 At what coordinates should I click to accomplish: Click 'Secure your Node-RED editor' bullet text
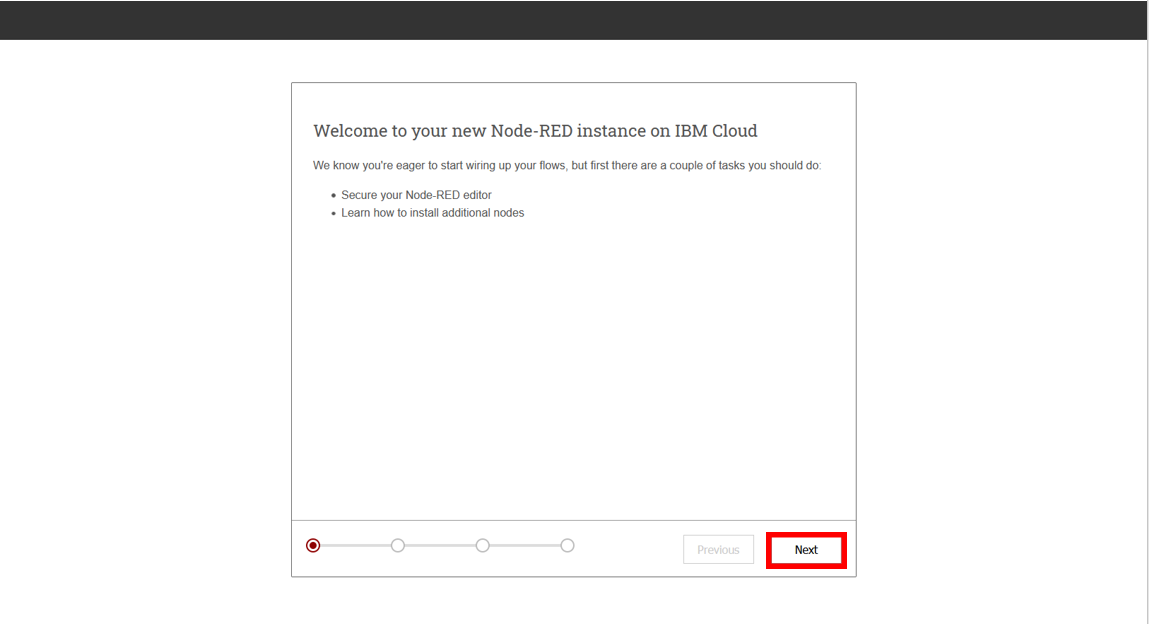click(416, 196)
